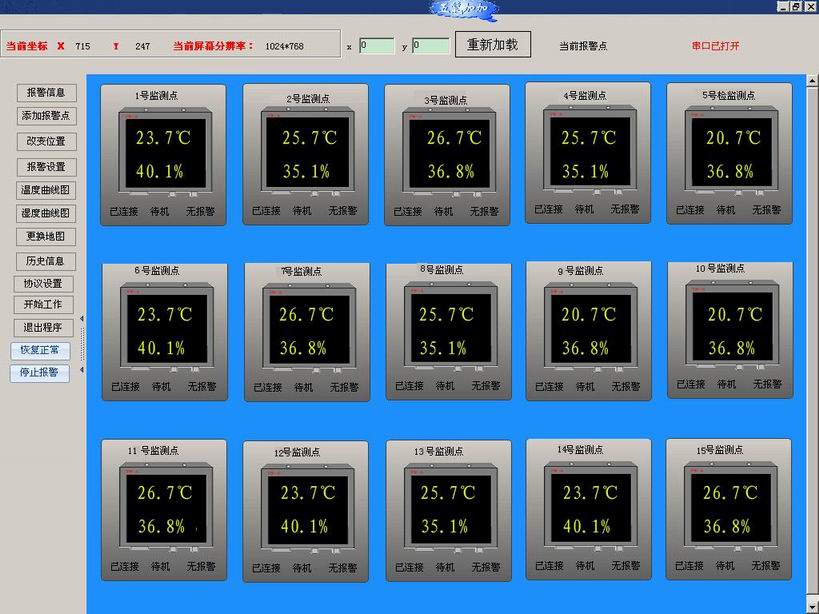Select the 12号监测点 monitor display
The image size is (819, 614).
pyautogui.click(x=308, y=510)
